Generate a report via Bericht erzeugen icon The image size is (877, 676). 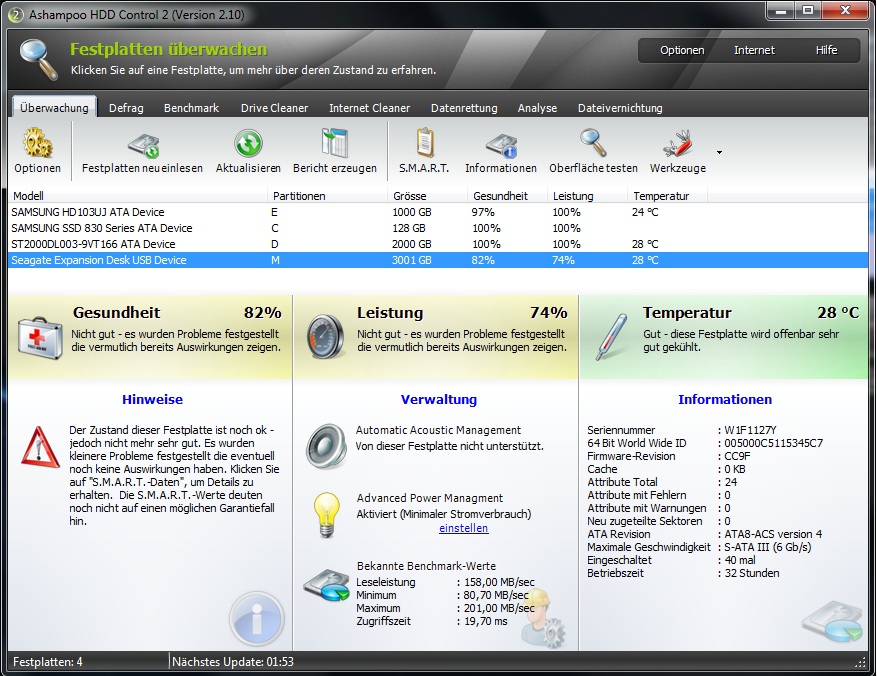(334, 143)
